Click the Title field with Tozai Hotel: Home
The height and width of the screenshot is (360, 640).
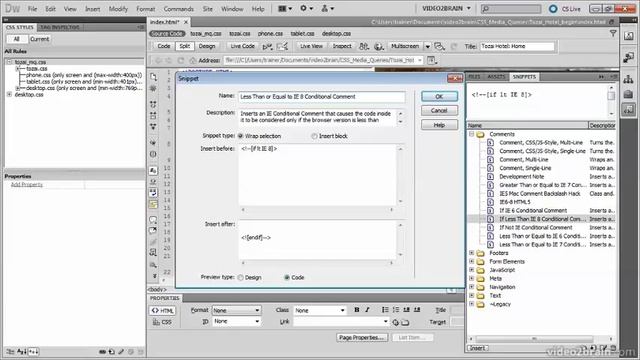(x=517, y=46)
